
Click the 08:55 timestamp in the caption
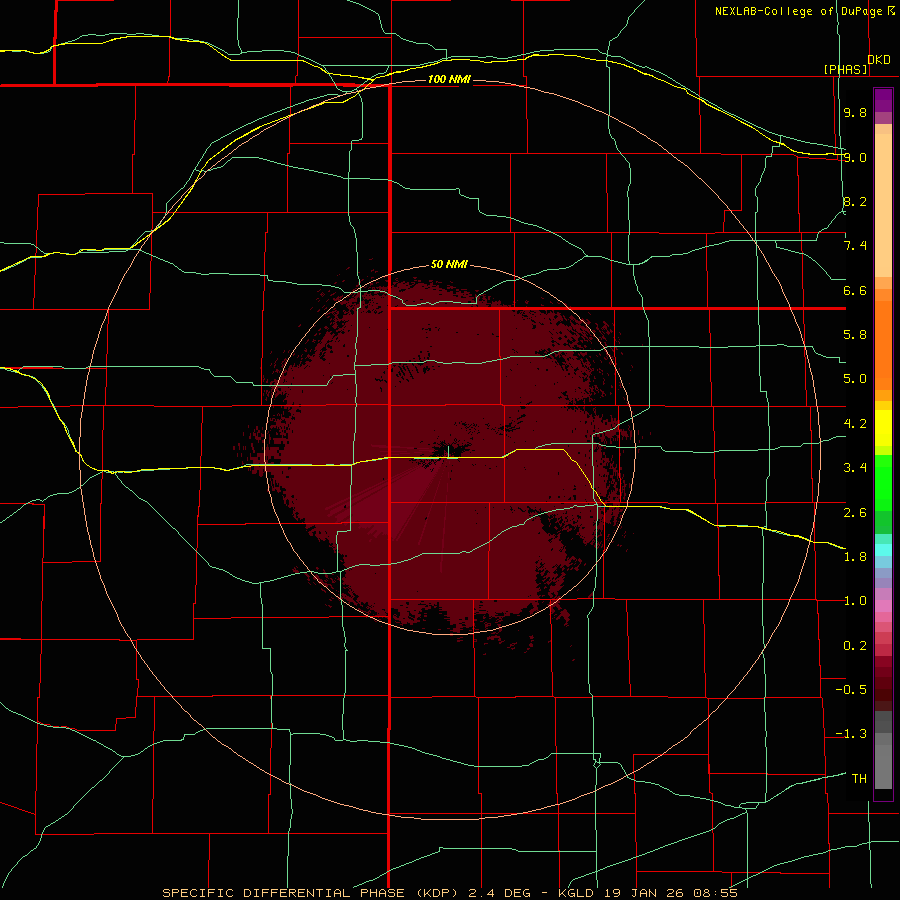(x=715, y=893)
